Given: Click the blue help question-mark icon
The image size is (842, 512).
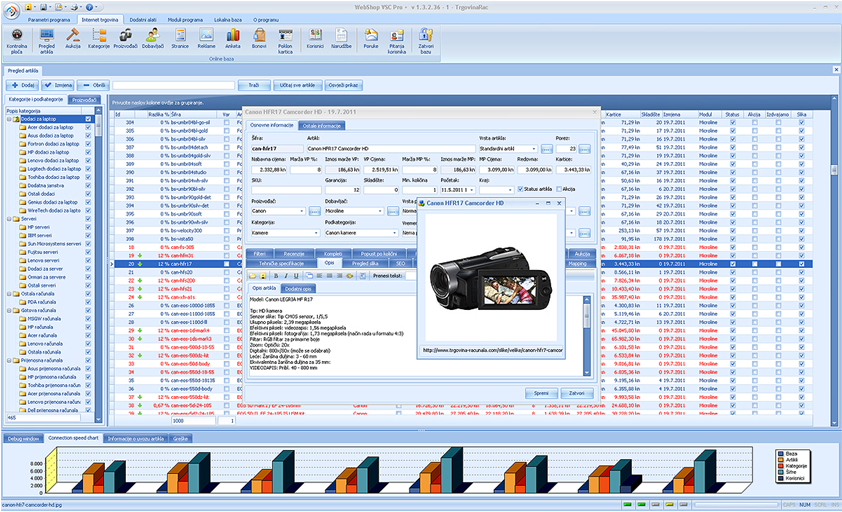Looking at the screenshot, I should point(89,8).
